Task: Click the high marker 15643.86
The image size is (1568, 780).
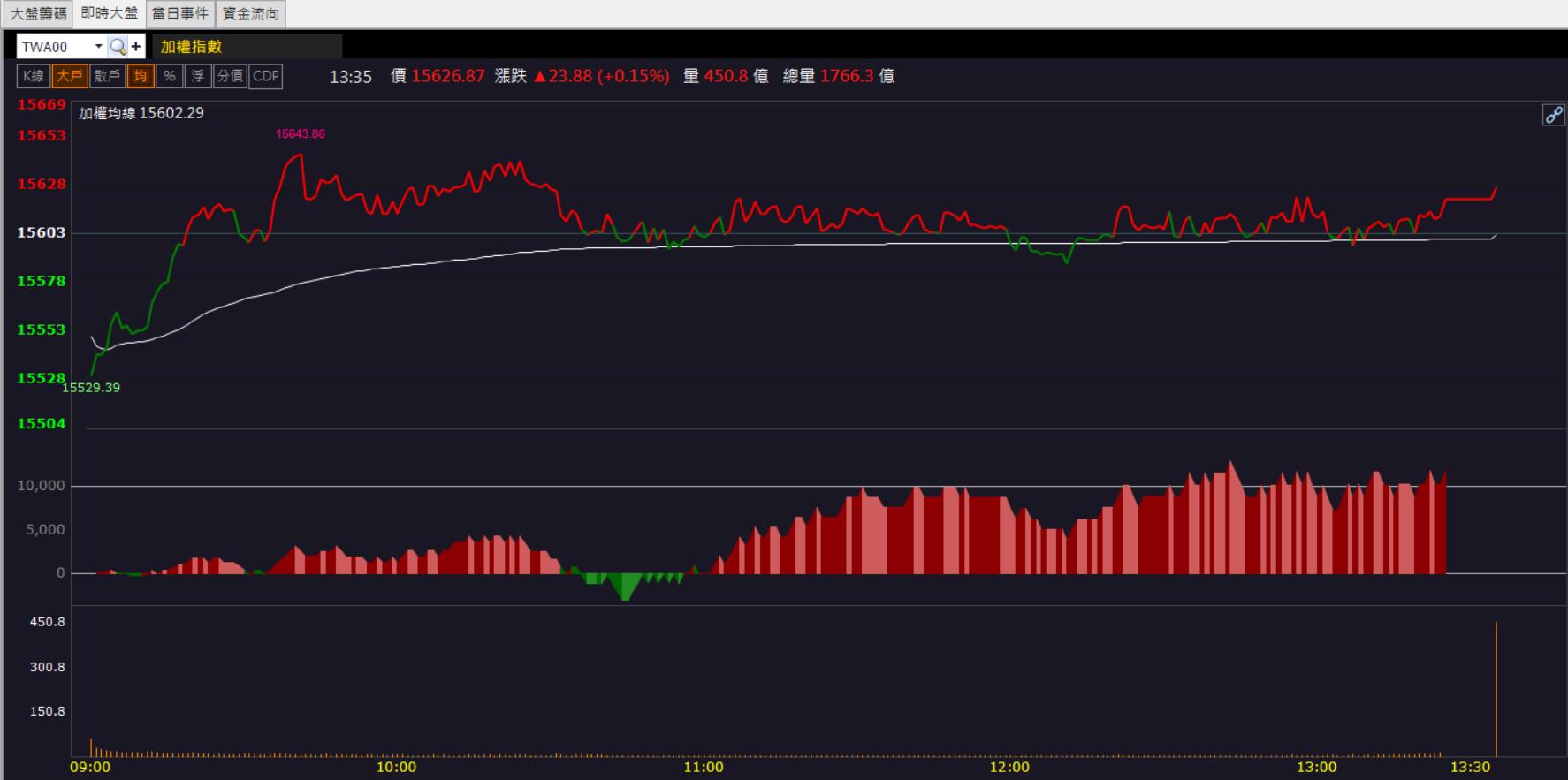Action: point(301,134)
